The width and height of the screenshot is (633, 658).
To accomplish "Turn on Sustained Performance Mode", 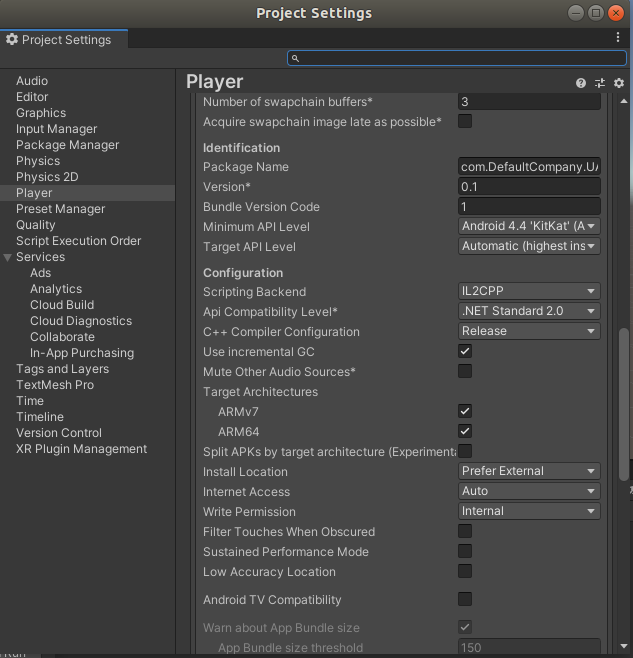I will point(465,551).
